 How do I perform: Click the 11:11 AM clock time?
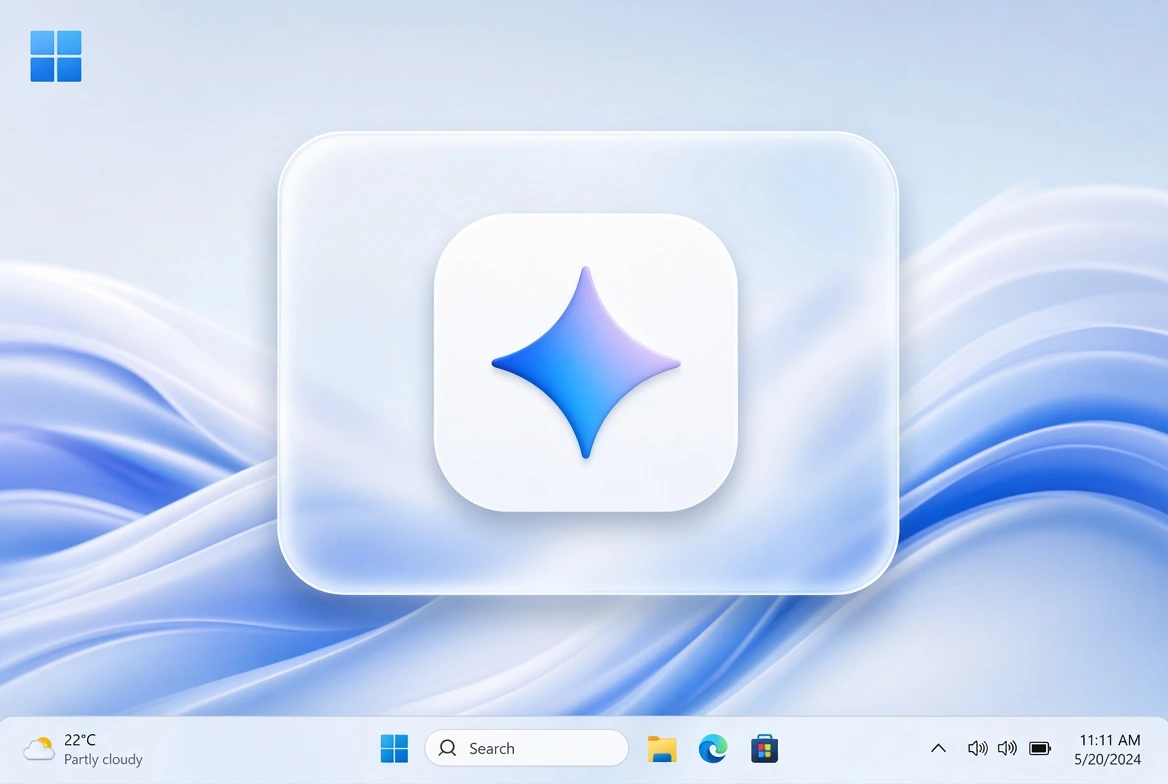tap(1110, 740)
